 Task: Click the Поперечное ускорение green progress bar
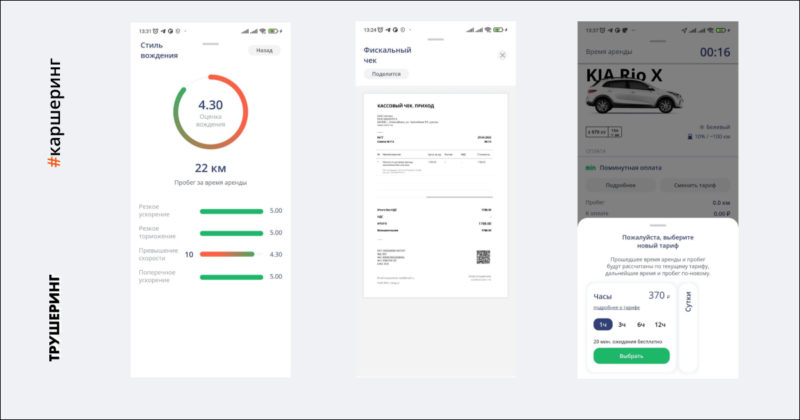click(x=231, y=277)
